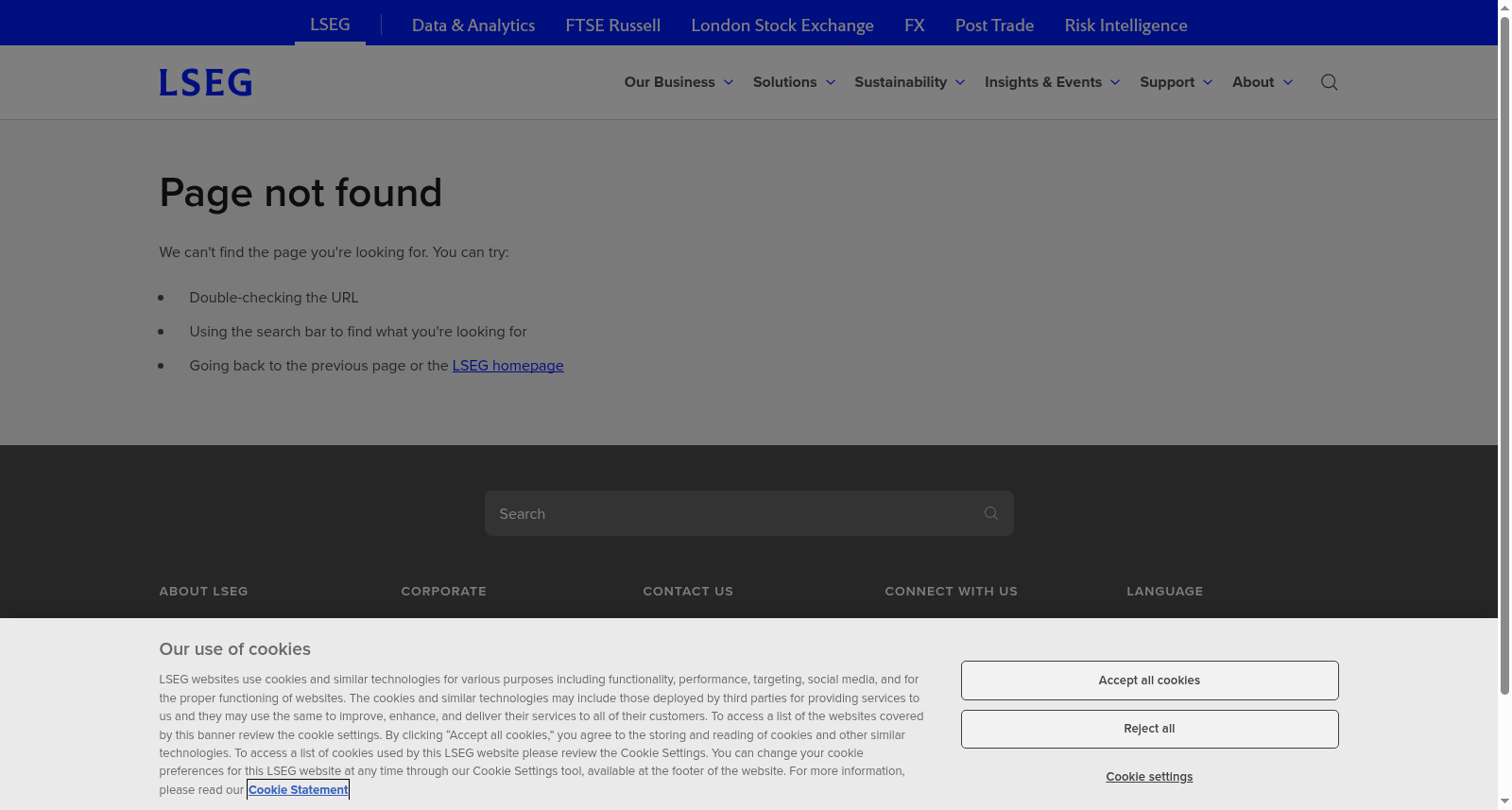Select the LSEG top tab

330,25
